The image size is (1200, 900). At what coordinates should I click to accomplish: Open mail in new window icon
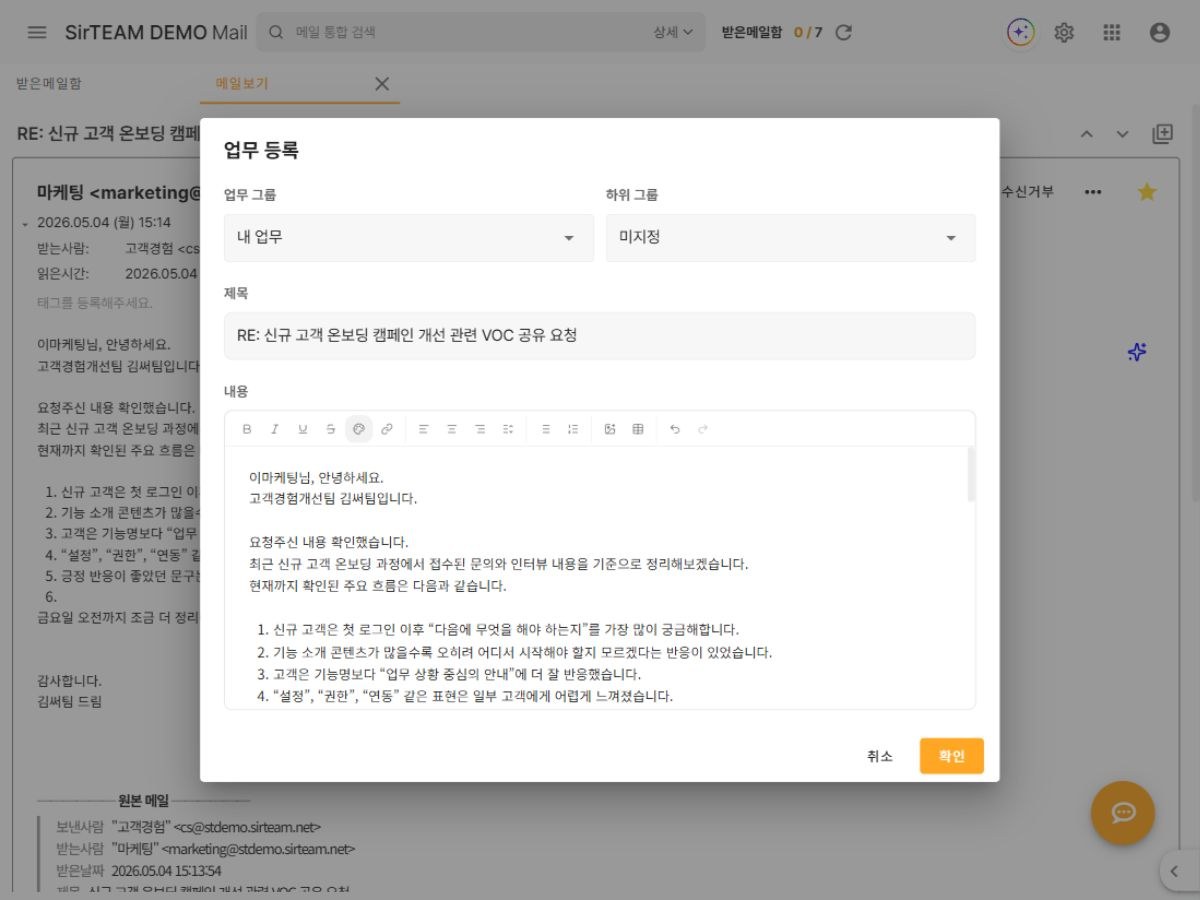1162,134
